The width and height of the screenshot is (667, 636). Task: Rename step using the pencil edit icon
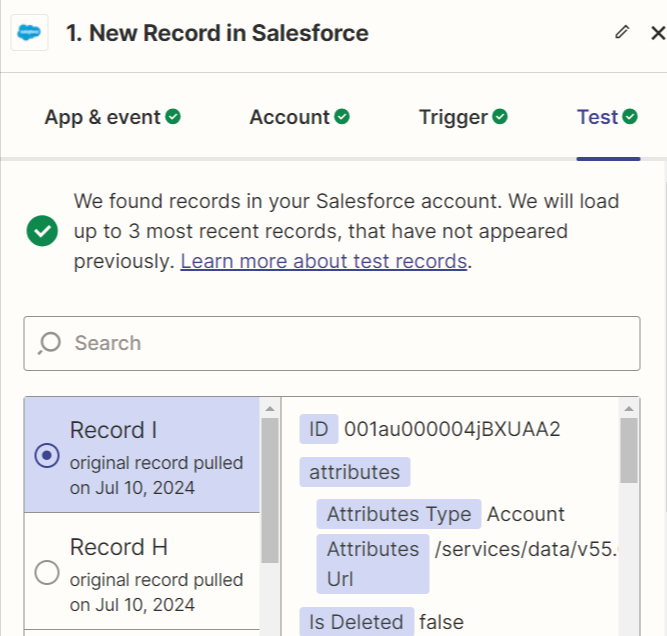622,32
